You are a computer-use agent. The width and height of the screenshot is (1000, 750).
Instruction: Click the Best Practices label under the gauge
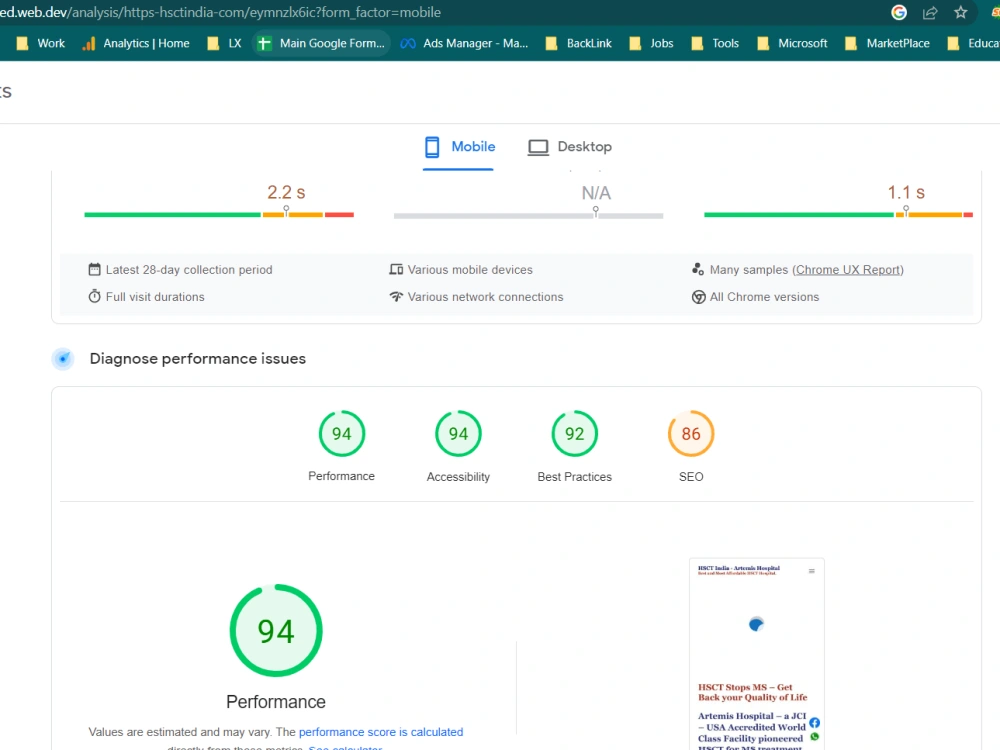(x=575, y=476)
